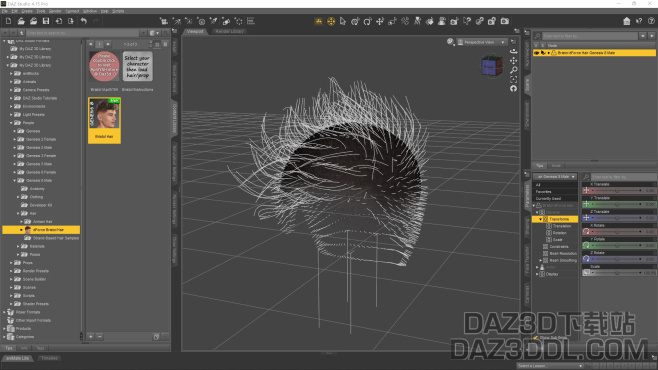Screen dimensions: 658x370
Task: Toggle visibility eye of Bristol dForce Hair
Action: [536, 53]
